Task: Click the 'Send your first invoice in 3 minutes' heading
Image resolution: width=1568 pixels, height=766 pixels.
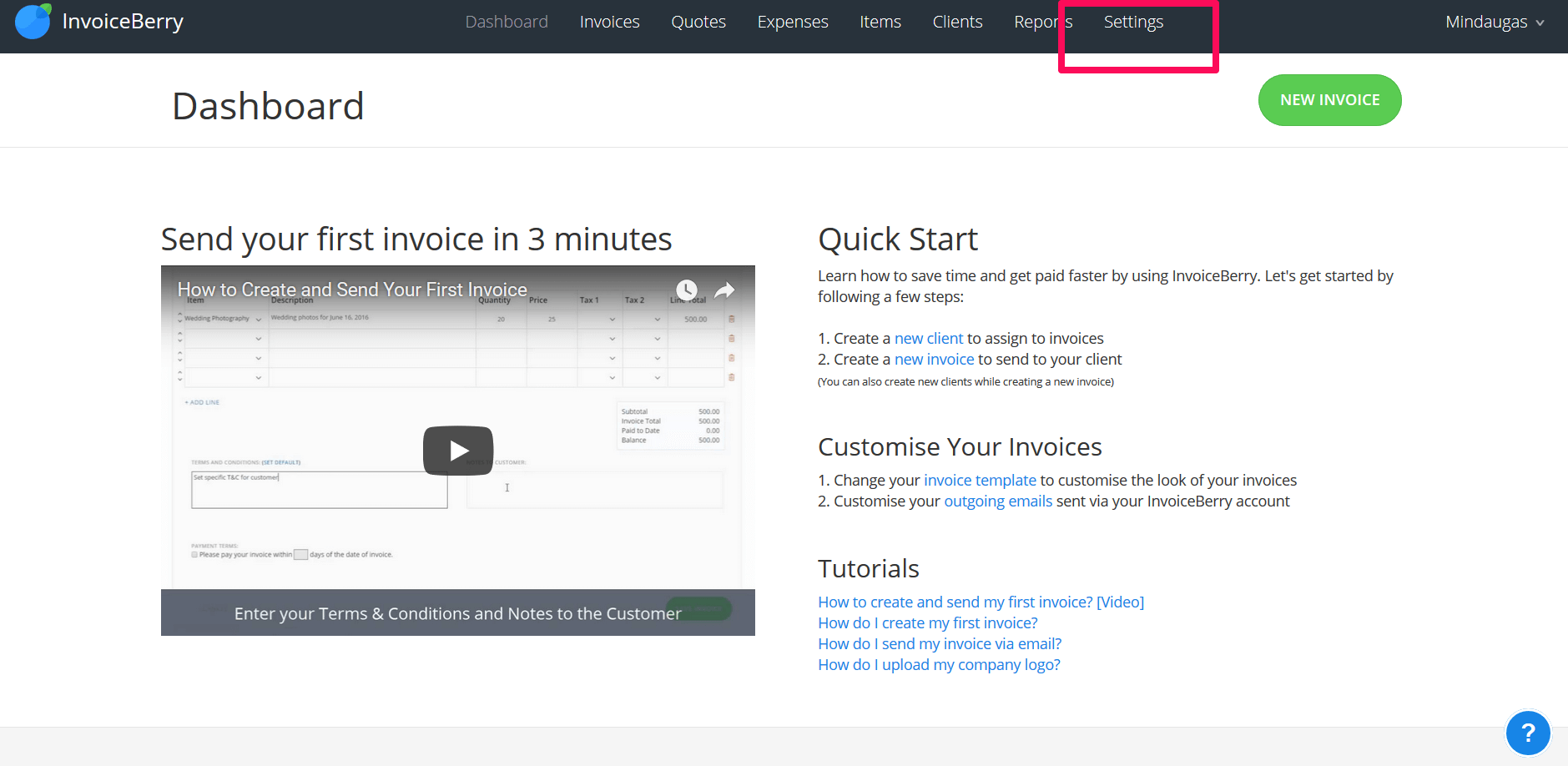Action: coord(416,239)
